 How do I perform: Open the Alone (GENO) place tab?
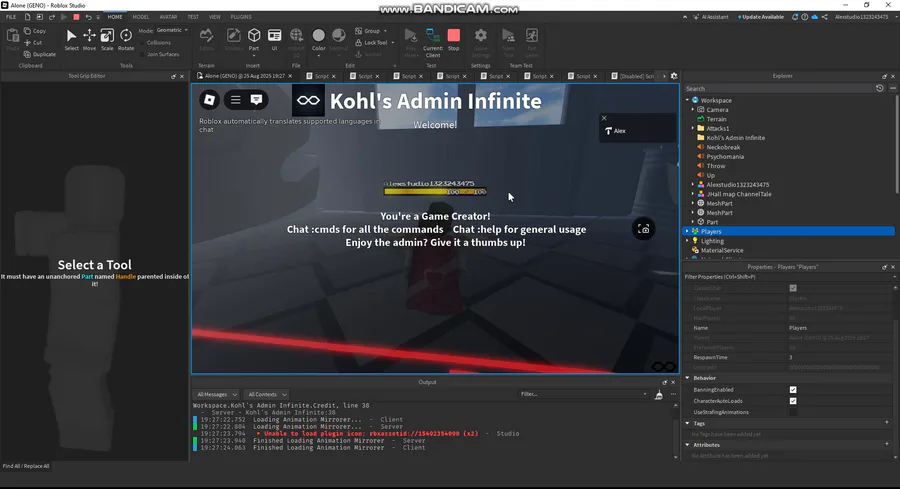[x=245, y=76]
